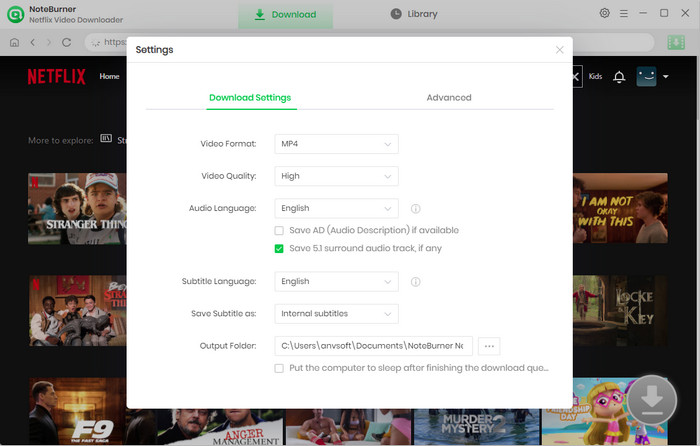Viewport: 700px width, 446px height.
Task: Browse for output folder with the ellipsis button
Action: pos(489,346)
